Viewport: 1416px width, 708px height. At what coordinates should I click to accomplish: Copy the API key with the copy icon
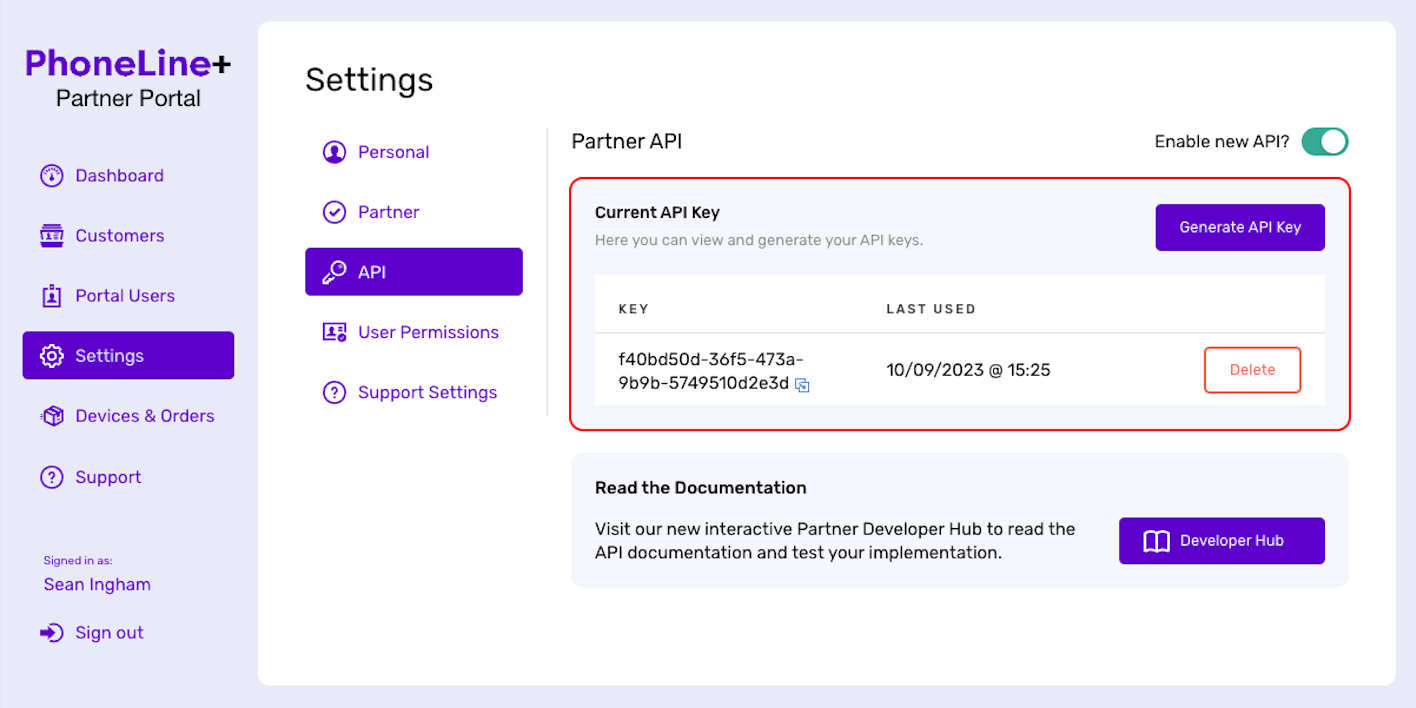coord(802,385)
